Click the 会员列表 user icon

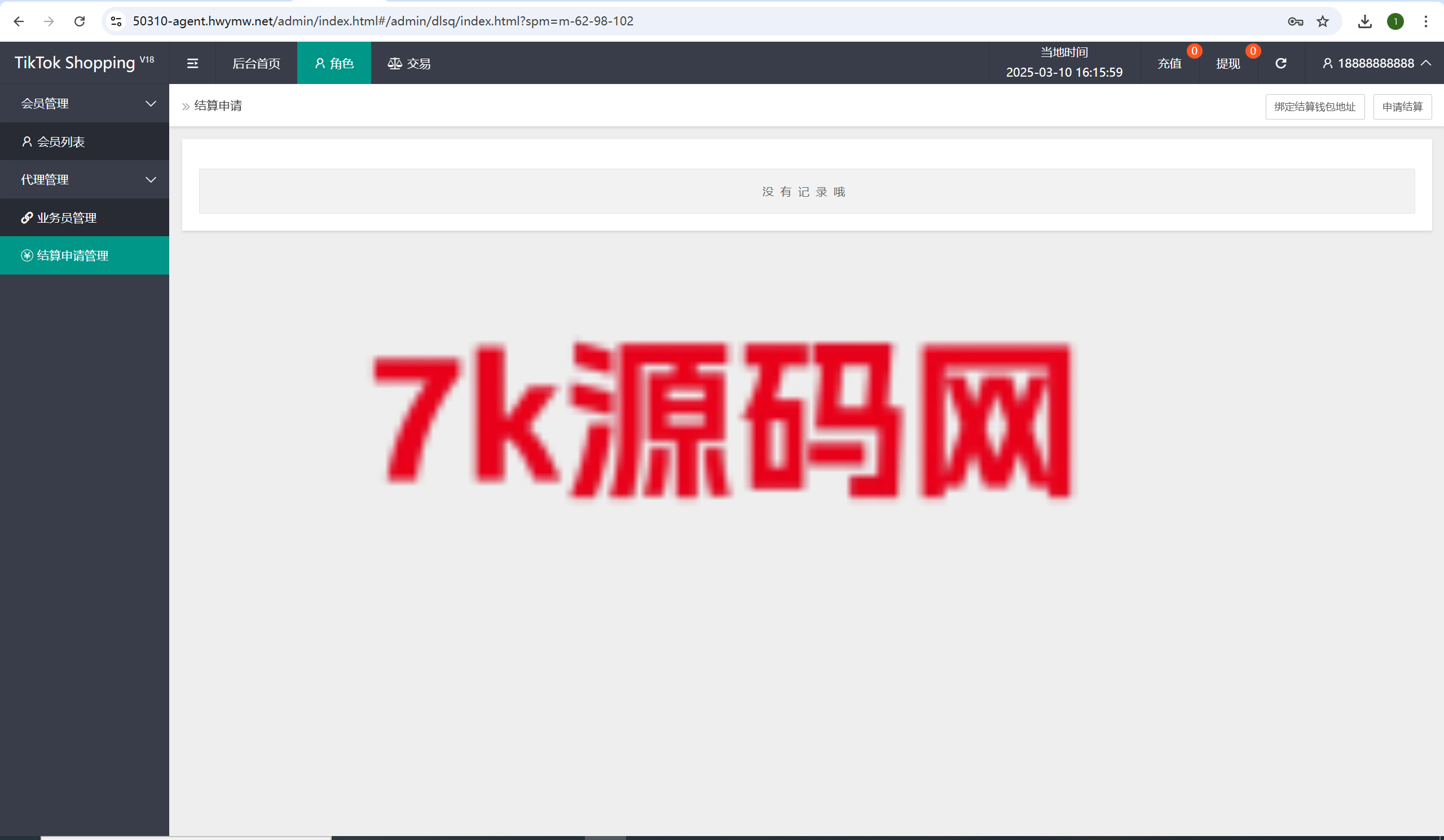pos(27,142)
